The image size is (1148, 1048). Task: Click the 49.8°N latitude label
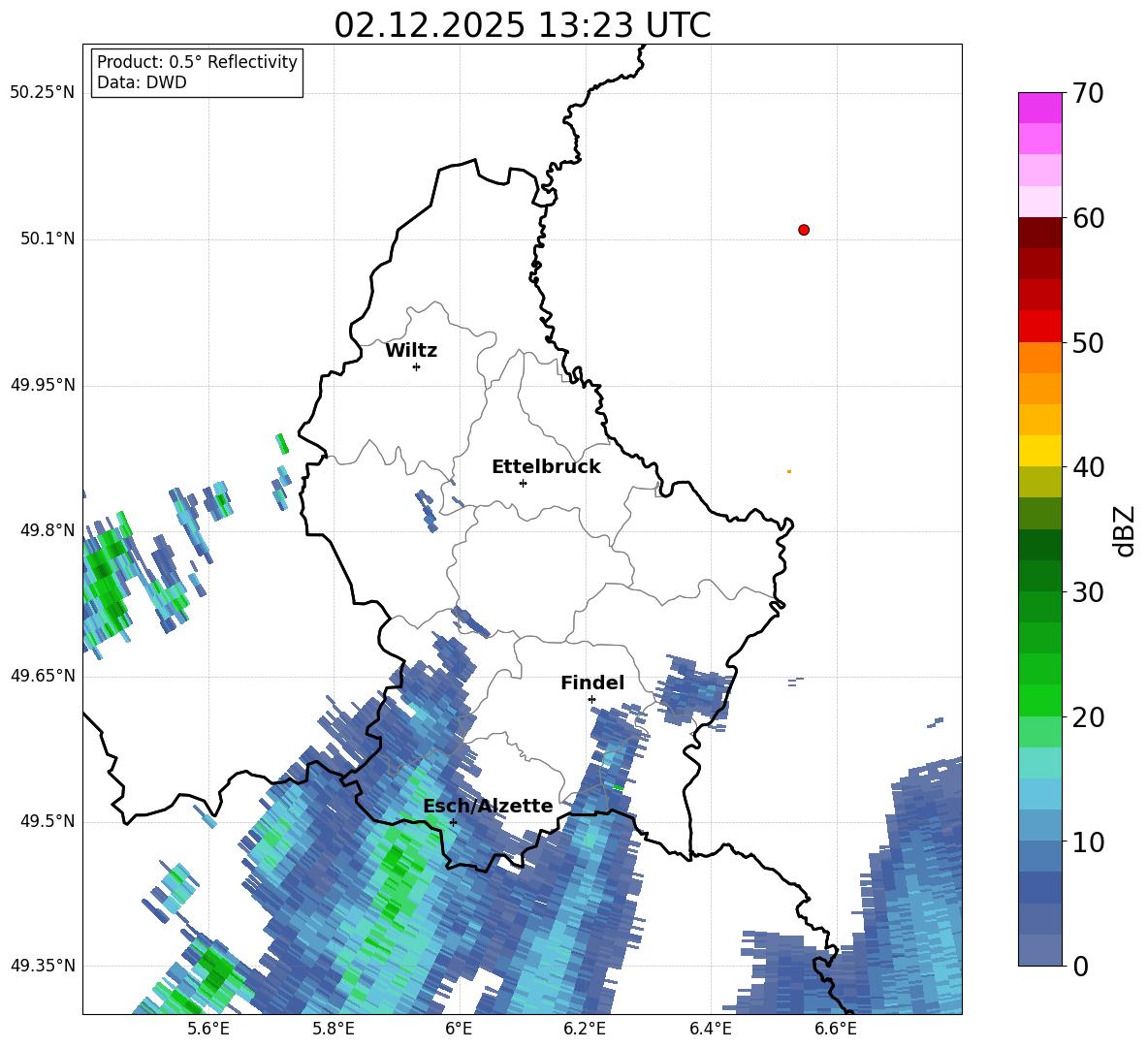pyautogui.click(x=47, y=530)
